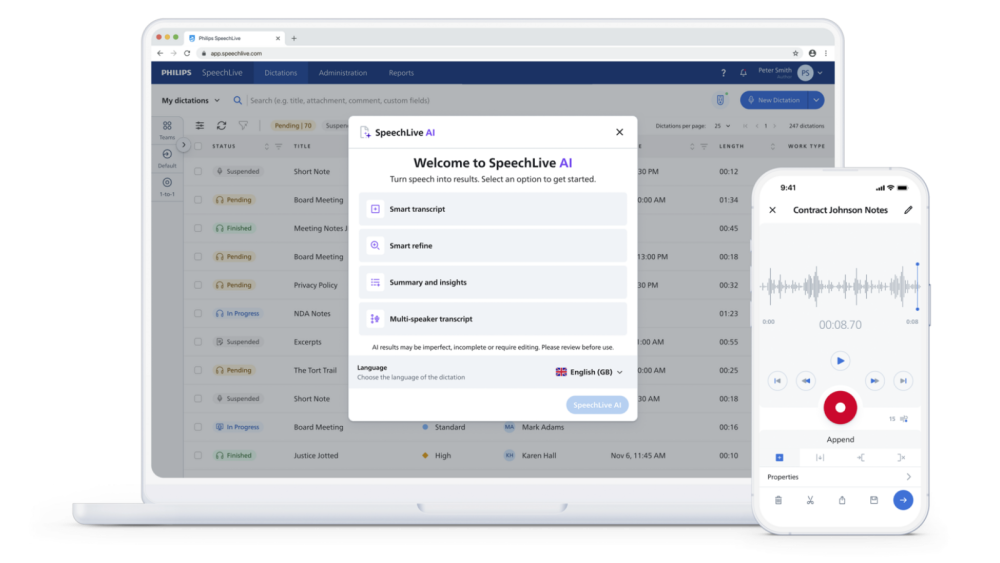The height and width of the screenshot is (563, 1000).
Task: Check the Excerpts row checkbox
Action: (x=198, y=342)
